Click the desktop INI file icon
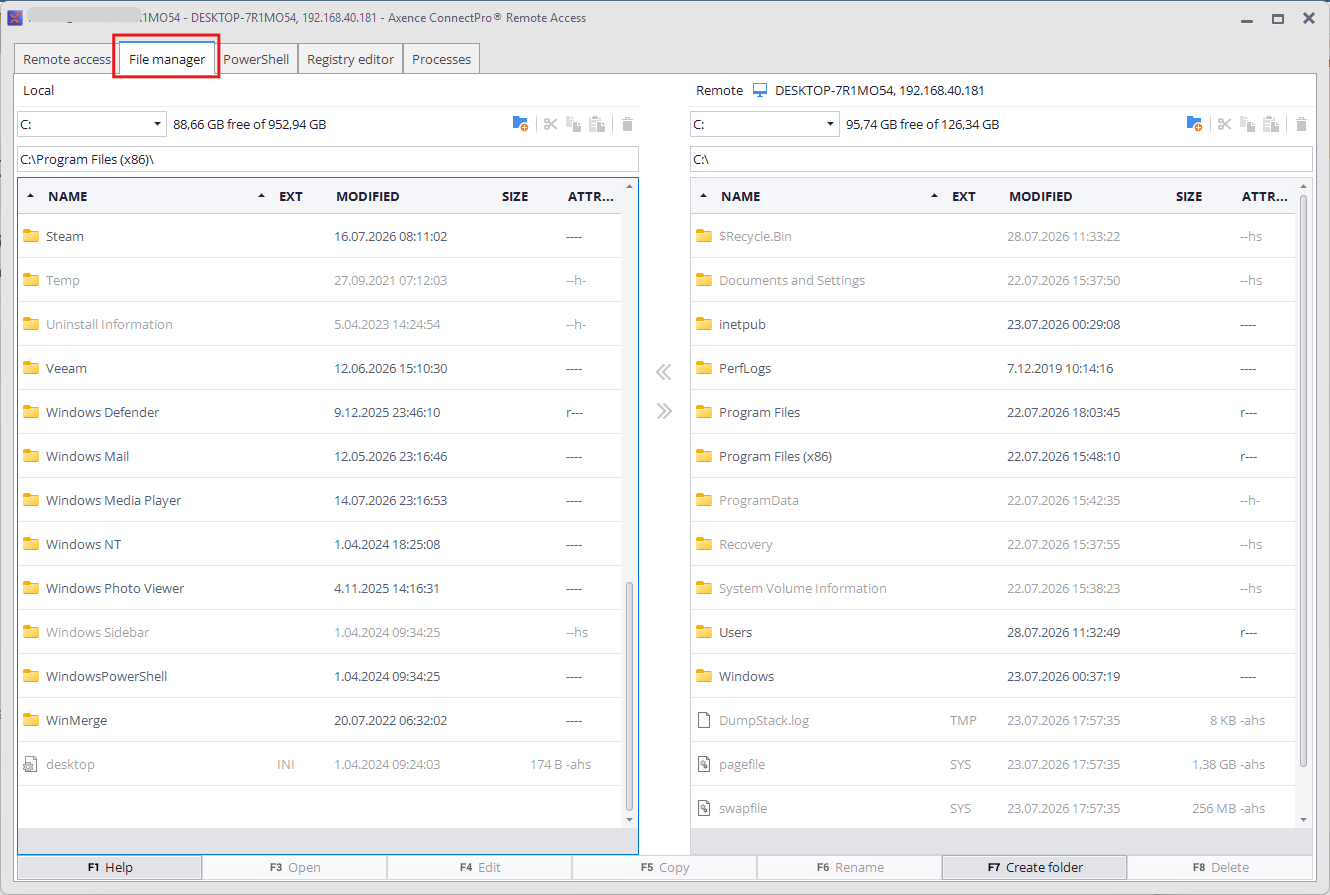 point(31,764)
